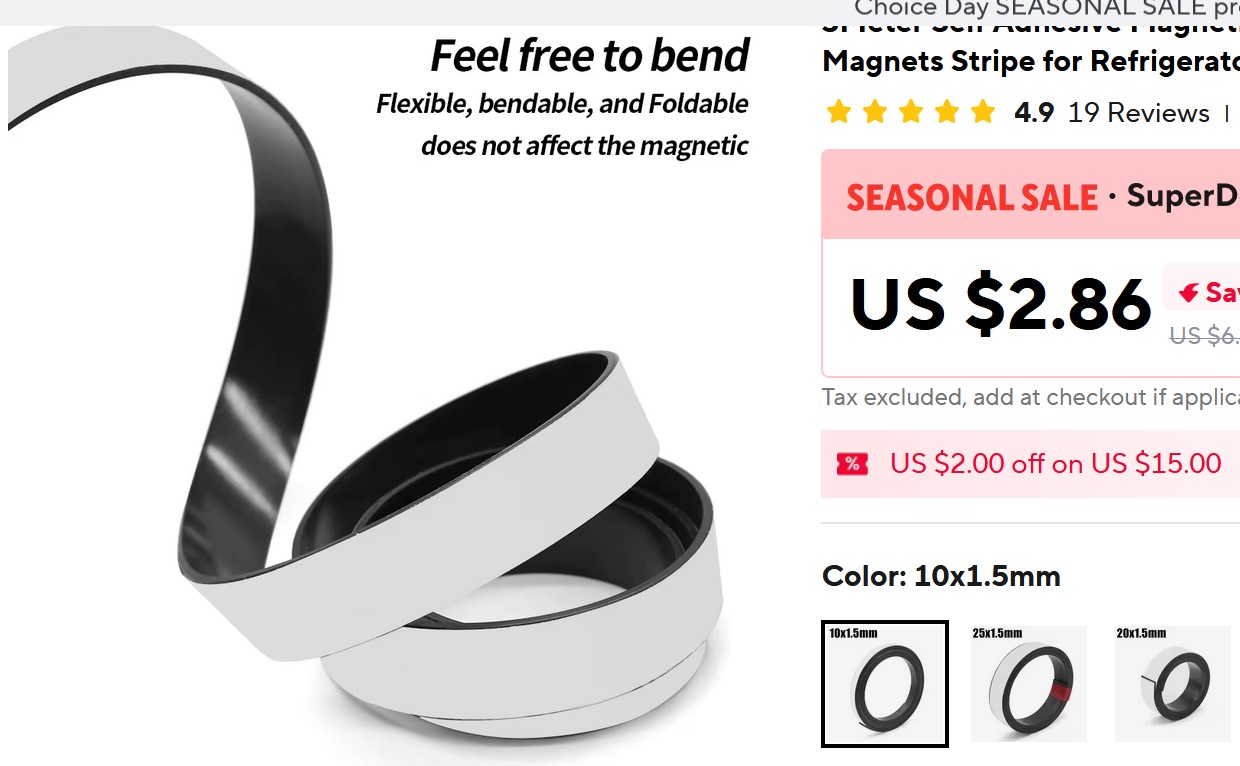1240x766 pixels.
Task: Click the SuperDeals text beside SEASONAL SALE
Action: pyautogui.click(x=1183, y=196)
